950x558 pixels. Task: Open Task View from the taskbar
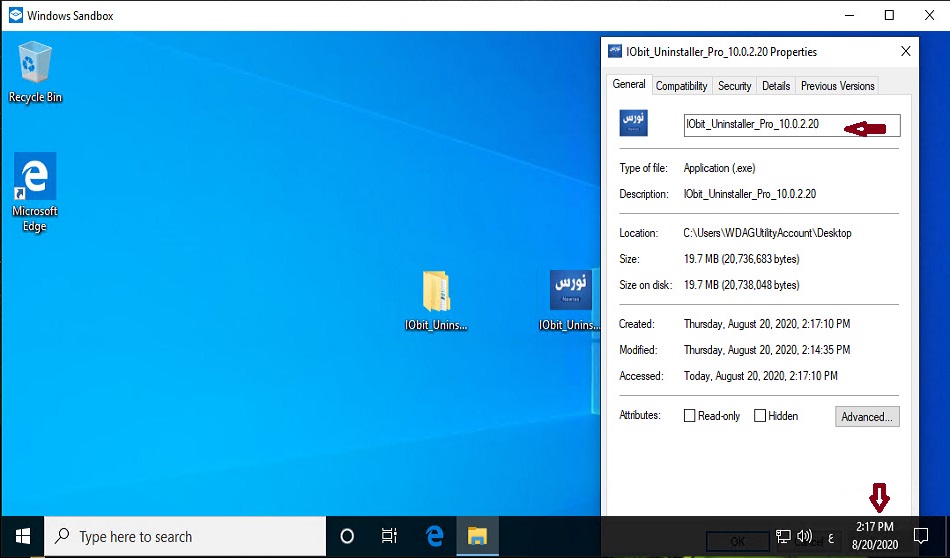pyautogui.click(x=390, y=536)
